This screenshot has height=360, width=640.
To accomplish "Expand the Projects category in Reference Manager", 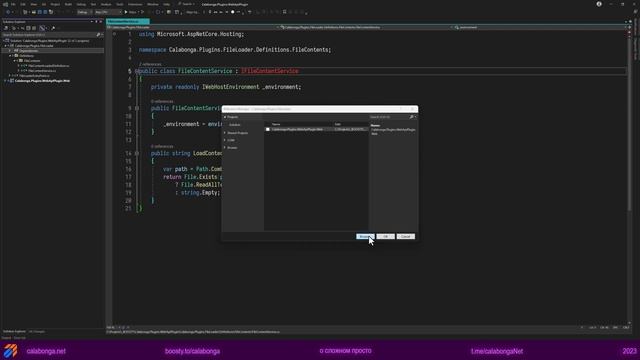I will (x=224, y=117).
